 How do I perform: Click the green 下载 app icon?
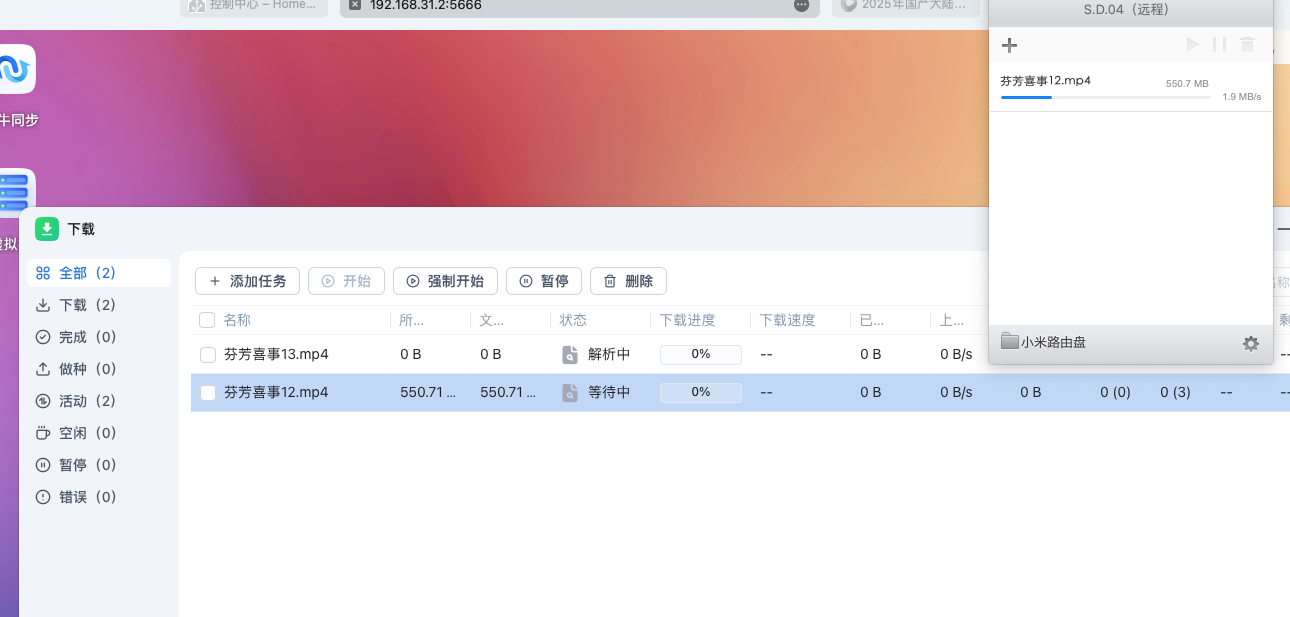(47, 229)
